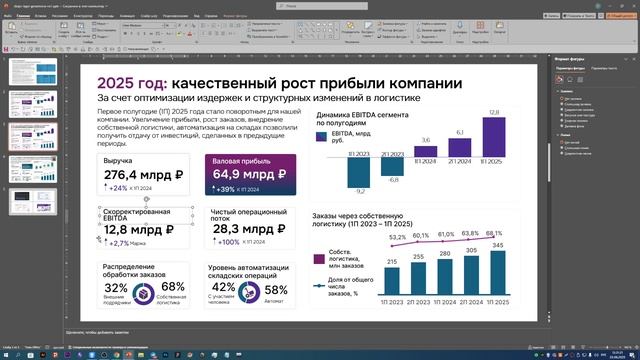This screenshot has width=640, height=360.
Task: Click Заменить (Replace) in the editing group
Action: click(x=431, y=30)
